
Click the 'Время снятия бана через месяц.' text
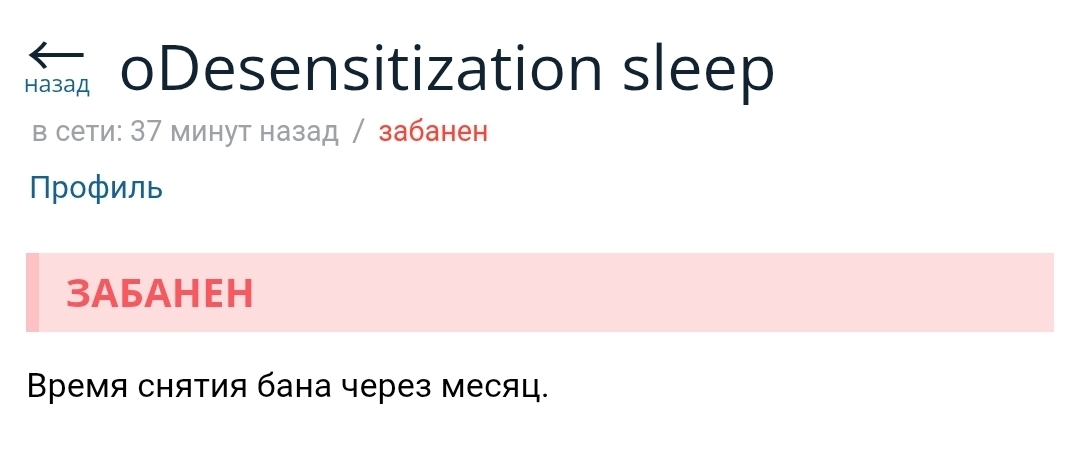click(288, 386)
